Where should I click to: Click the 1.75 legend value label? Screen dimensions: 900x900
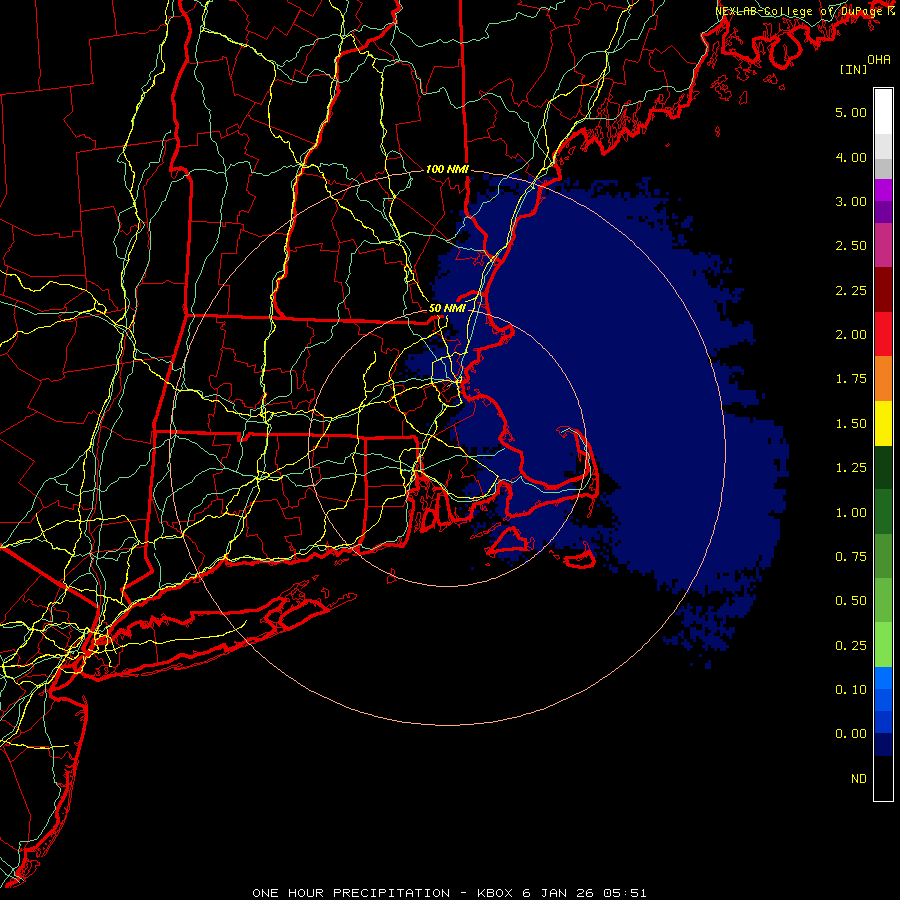(851, 379)
